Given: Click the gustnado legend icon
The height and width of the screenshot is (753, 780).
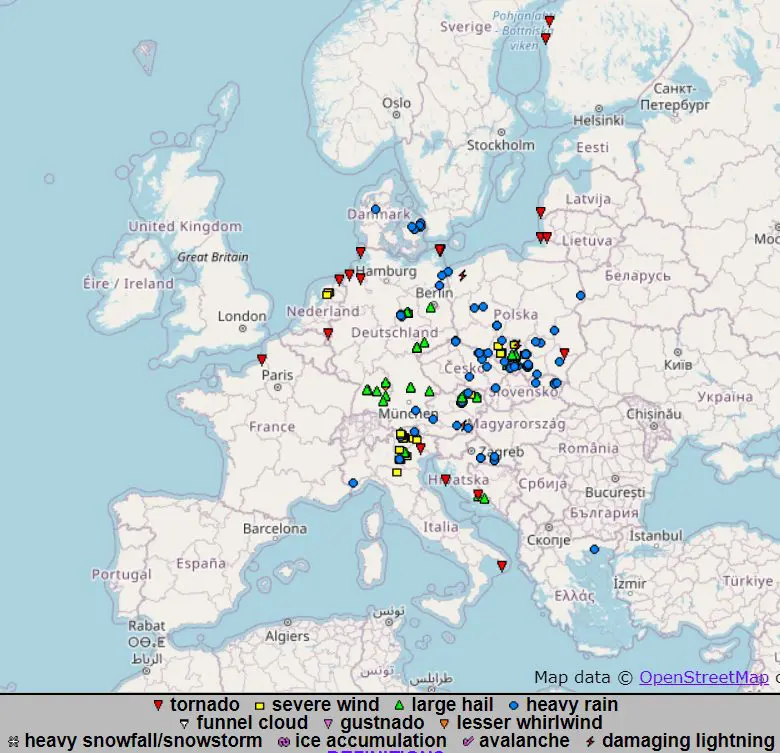Looking at the screenshot, I should point(328,724).
